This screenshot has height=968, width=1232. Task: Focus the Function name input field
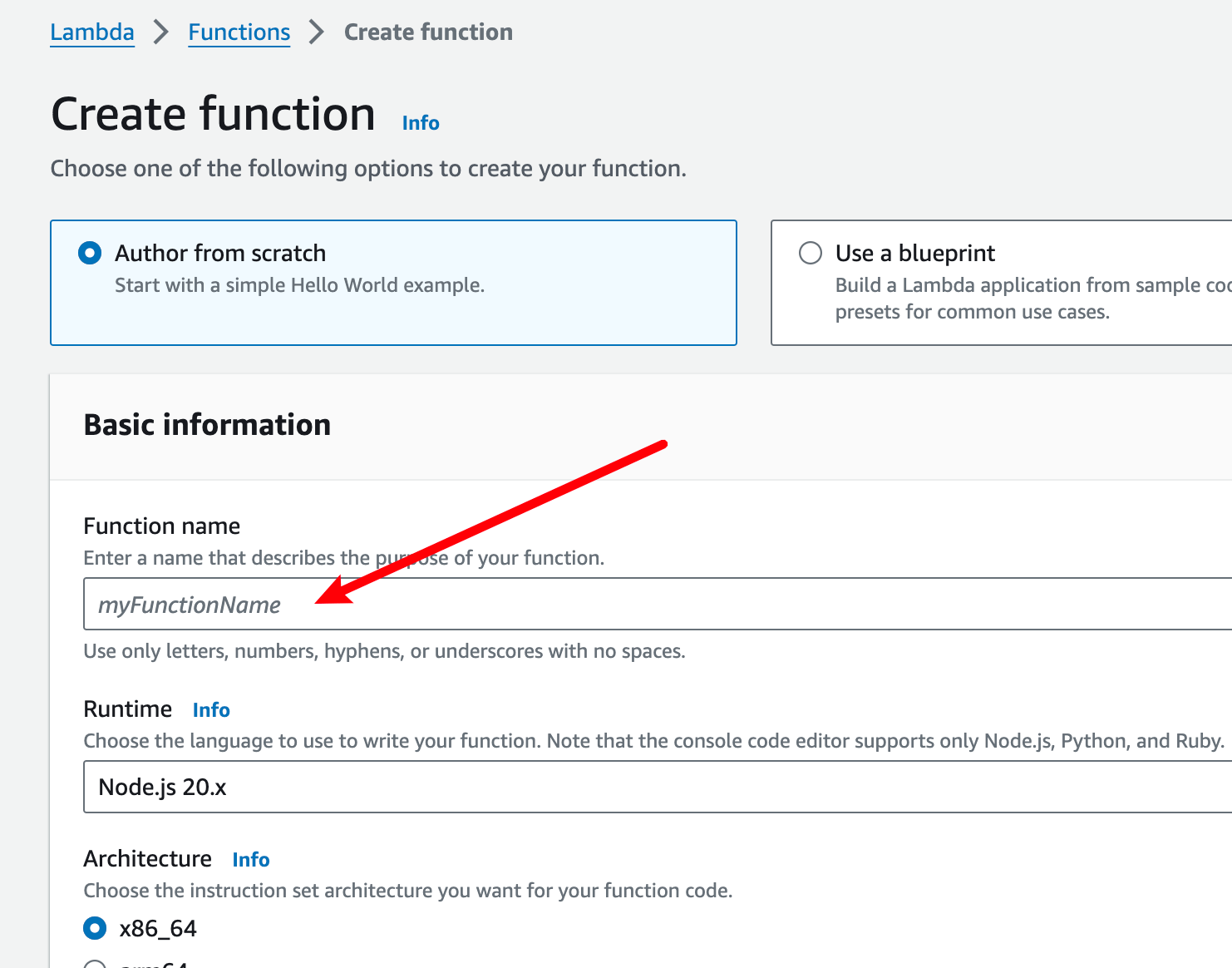[658, 604]
